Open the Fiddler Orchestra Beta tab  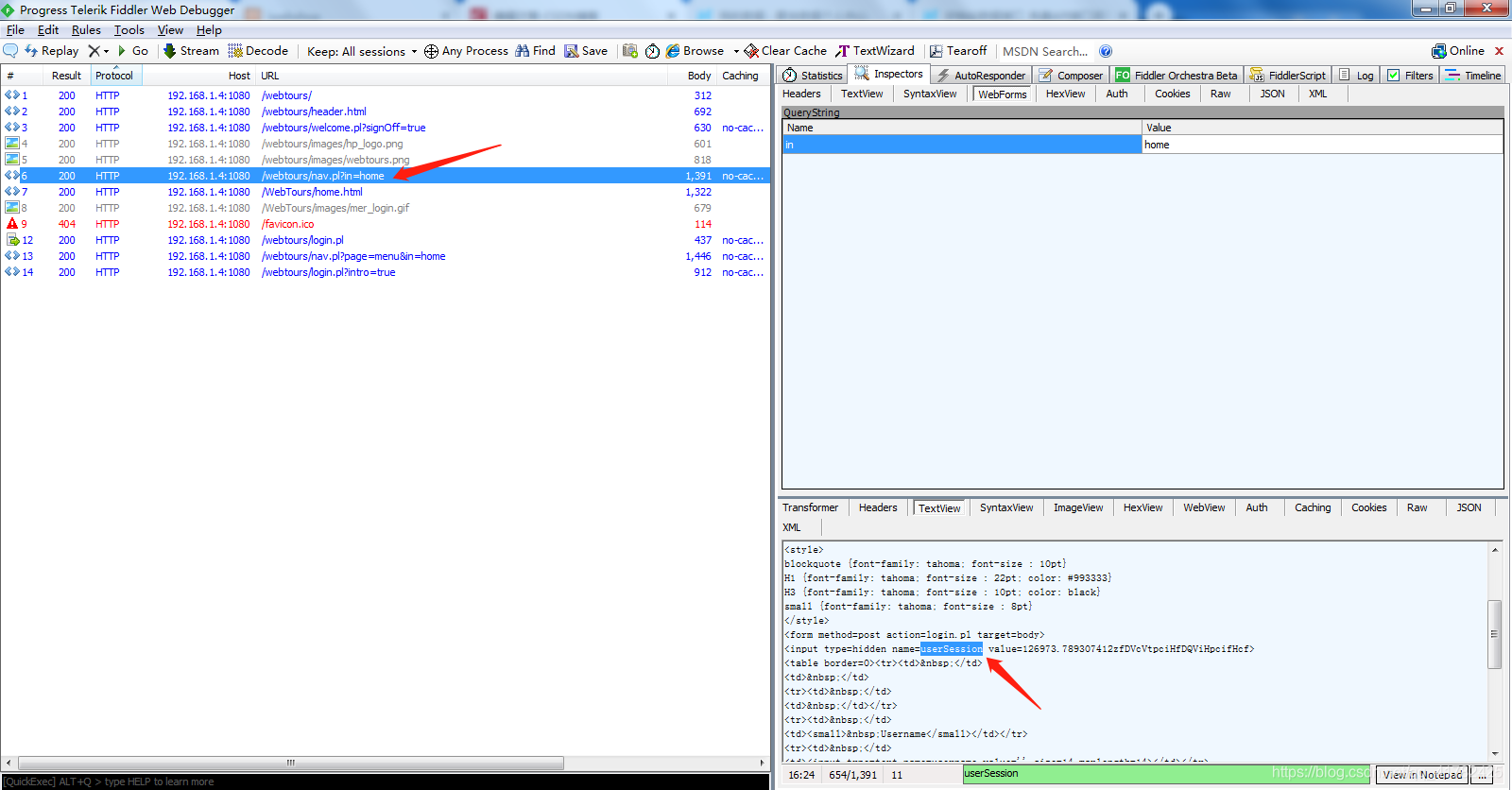[x=1176, y=76]
